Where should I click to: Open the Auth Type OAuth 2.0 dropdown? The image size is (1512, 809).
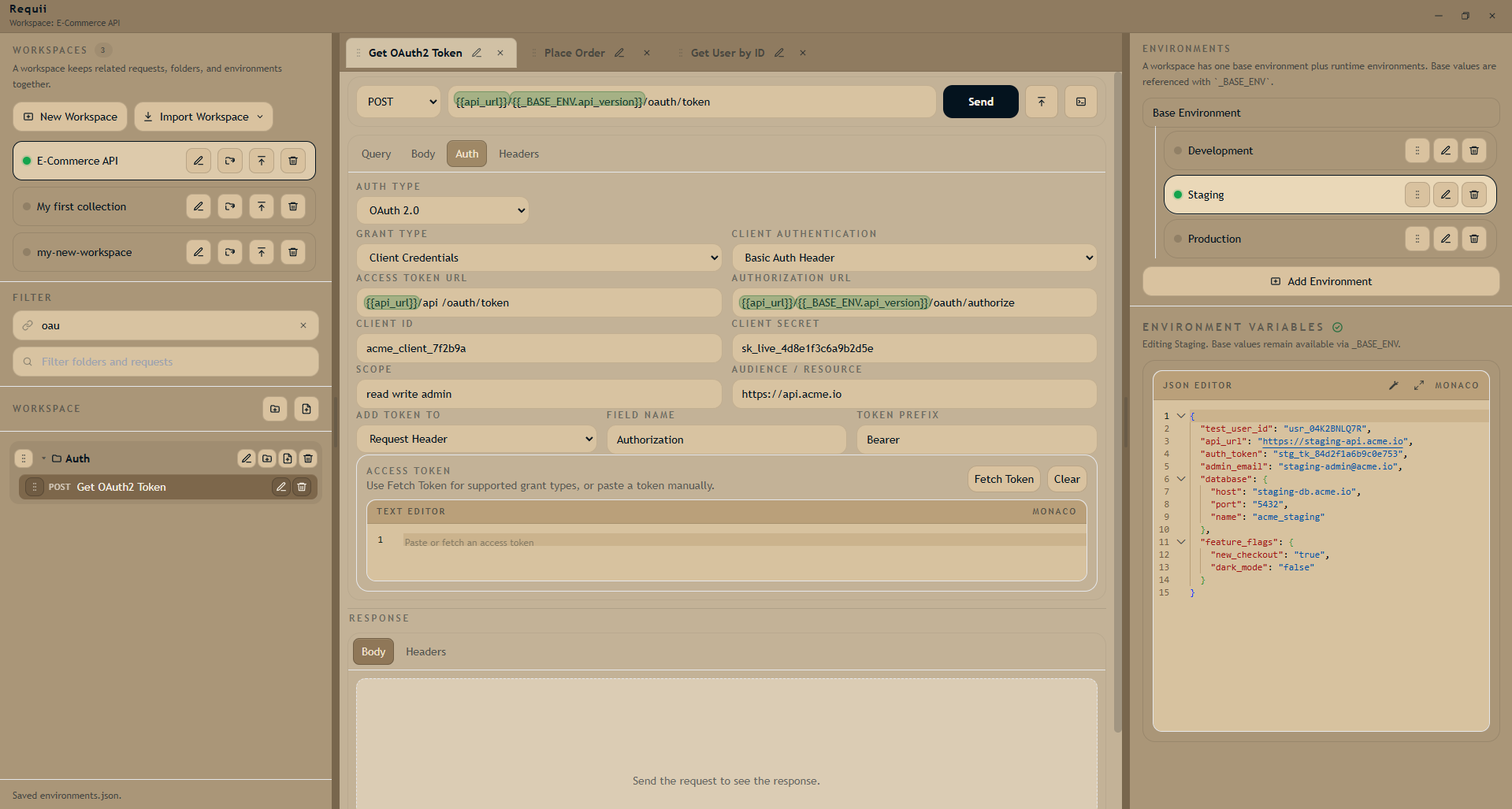pos(442,210)
